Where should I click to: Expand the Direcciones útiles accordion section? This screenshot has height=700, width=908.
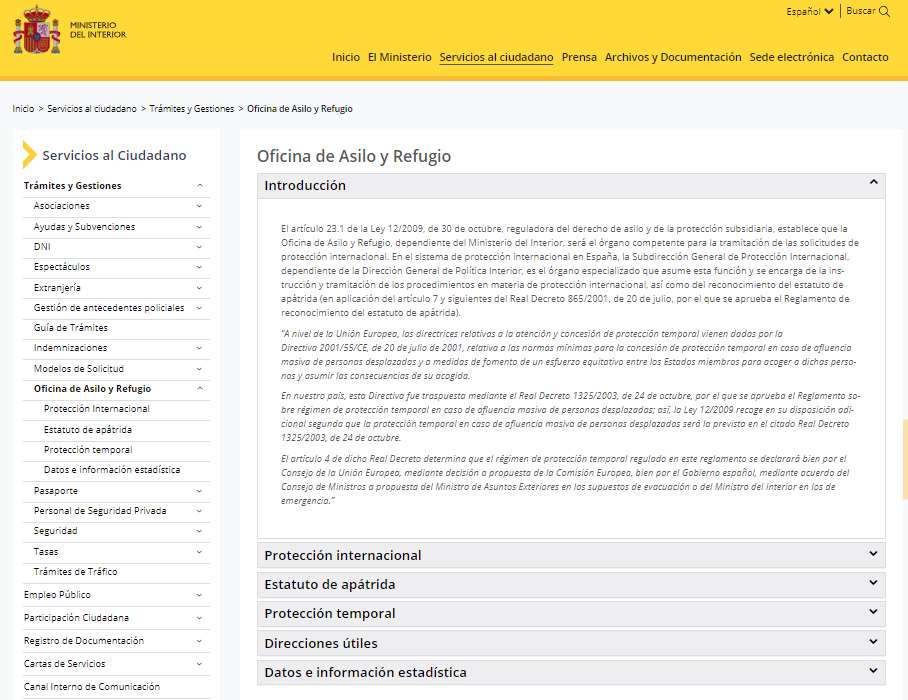click(x=571, y=643)
